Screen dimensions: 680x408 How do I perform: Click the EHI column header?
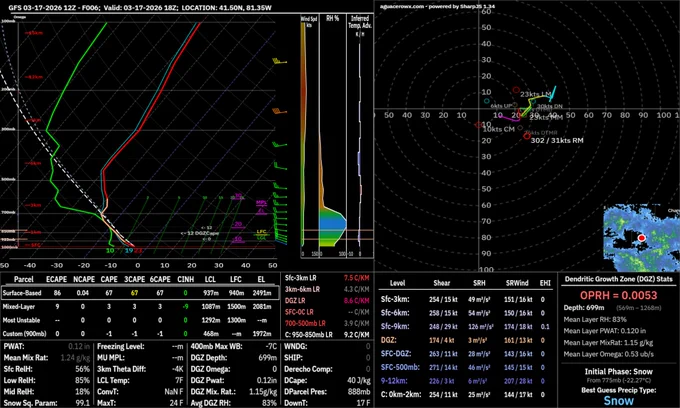pyautogui.click(x=545, y=283)
